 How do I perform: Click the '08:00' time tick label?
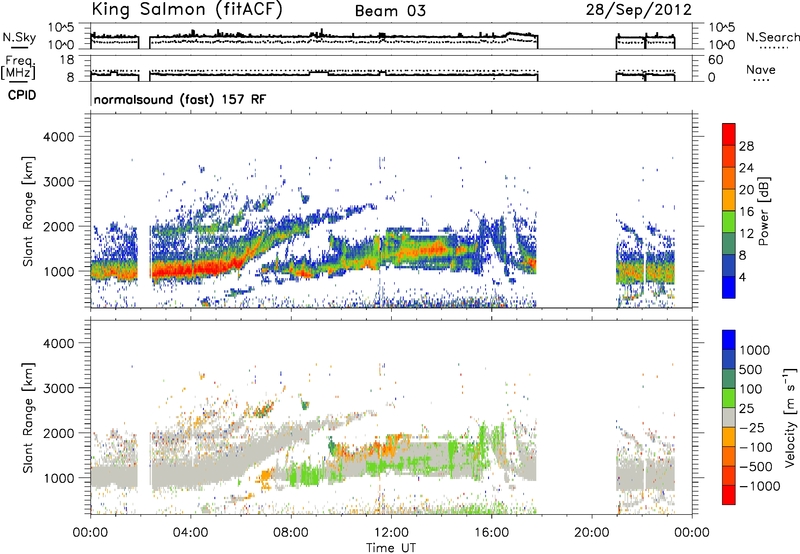(291, 533)
